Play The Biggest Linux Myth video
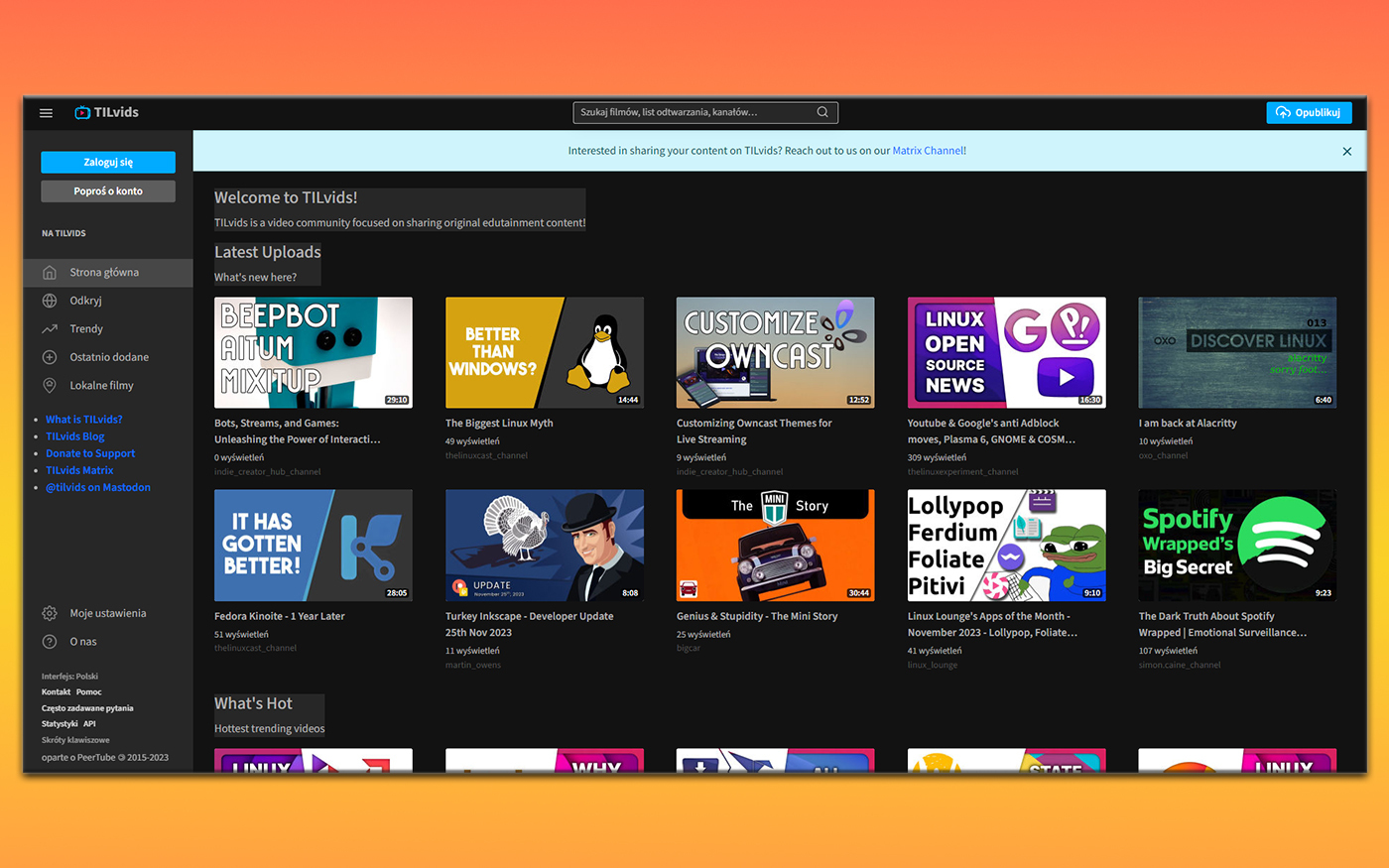Image resolution: width=1389 pixels, height=868 pixels. [544, 352]
